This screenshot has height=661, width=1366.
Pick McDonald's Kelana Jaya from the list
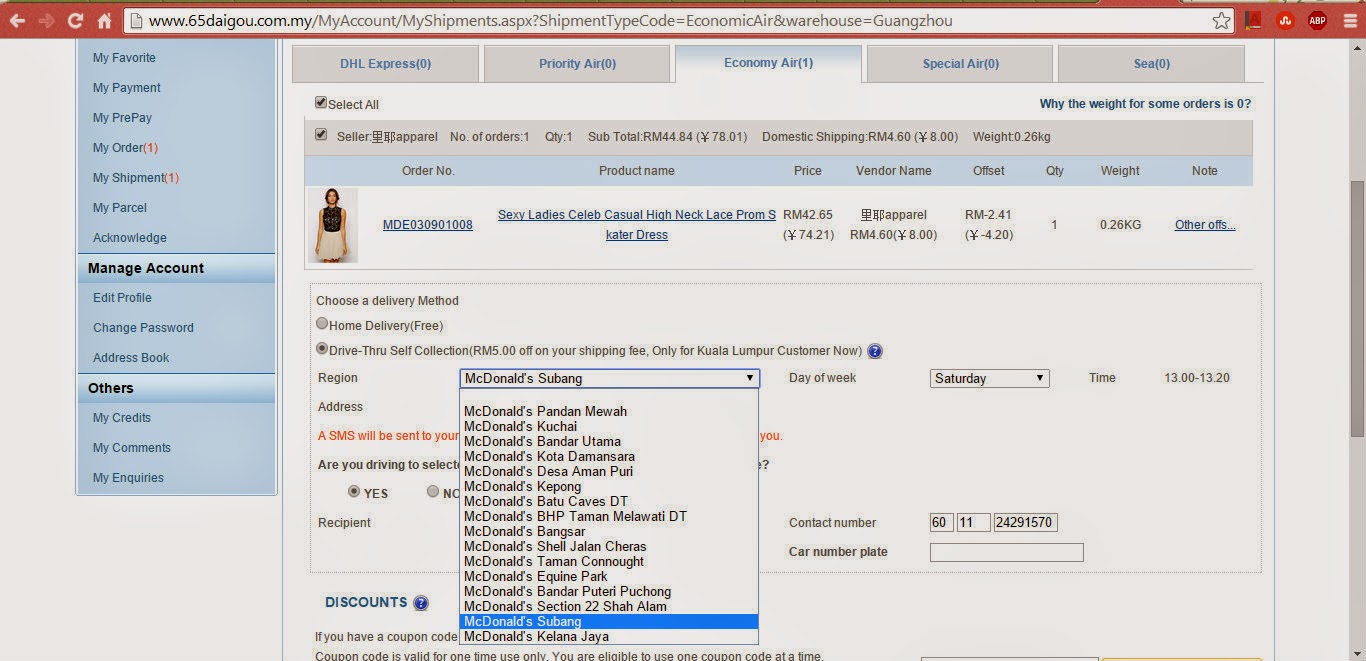click(609, 636)
